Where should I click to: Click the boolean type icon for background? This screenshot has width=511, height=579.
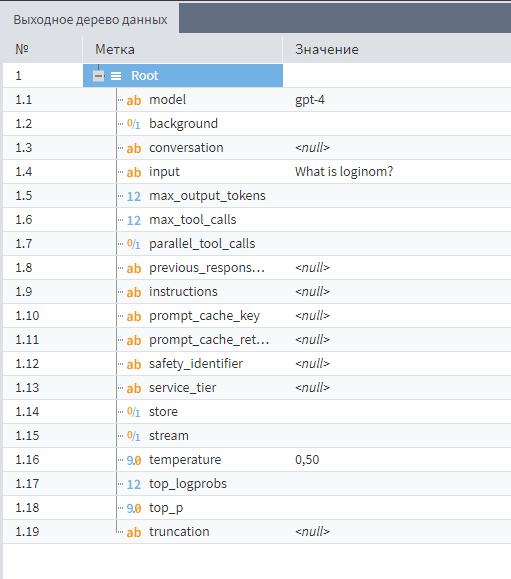click(x=134, y=124)
